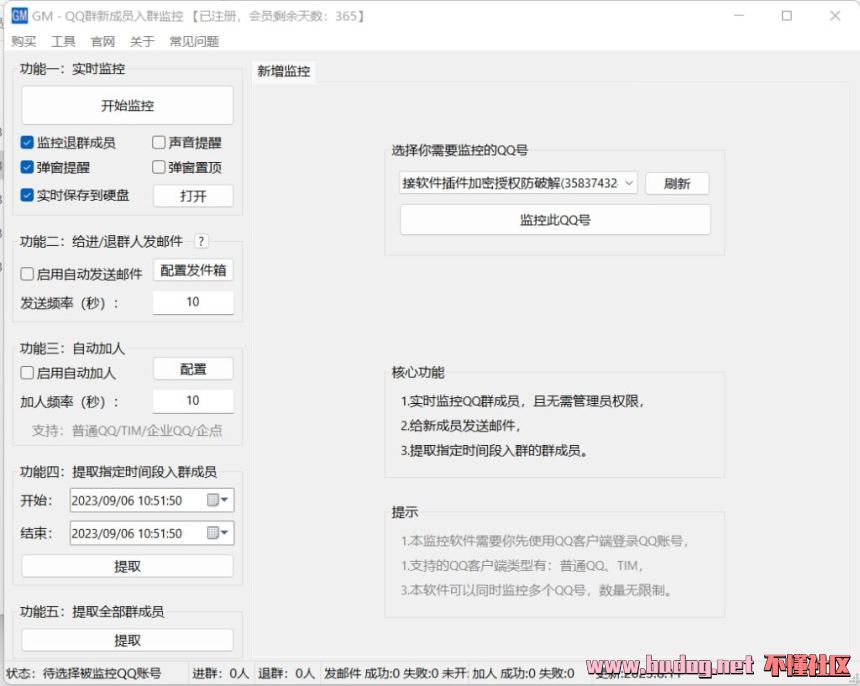The image size is (860, 686).
Task: Uncheck 监控退群成员 option
Action: [x=28, y=143]
